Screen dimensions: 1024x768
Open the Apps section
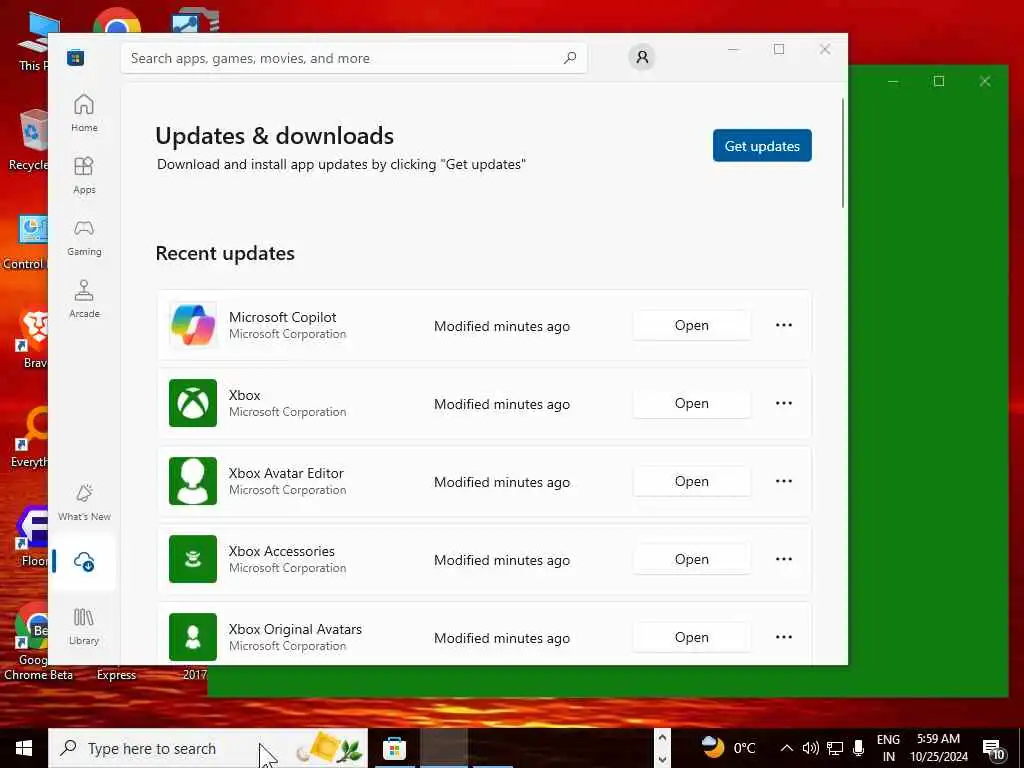(84, 175)
